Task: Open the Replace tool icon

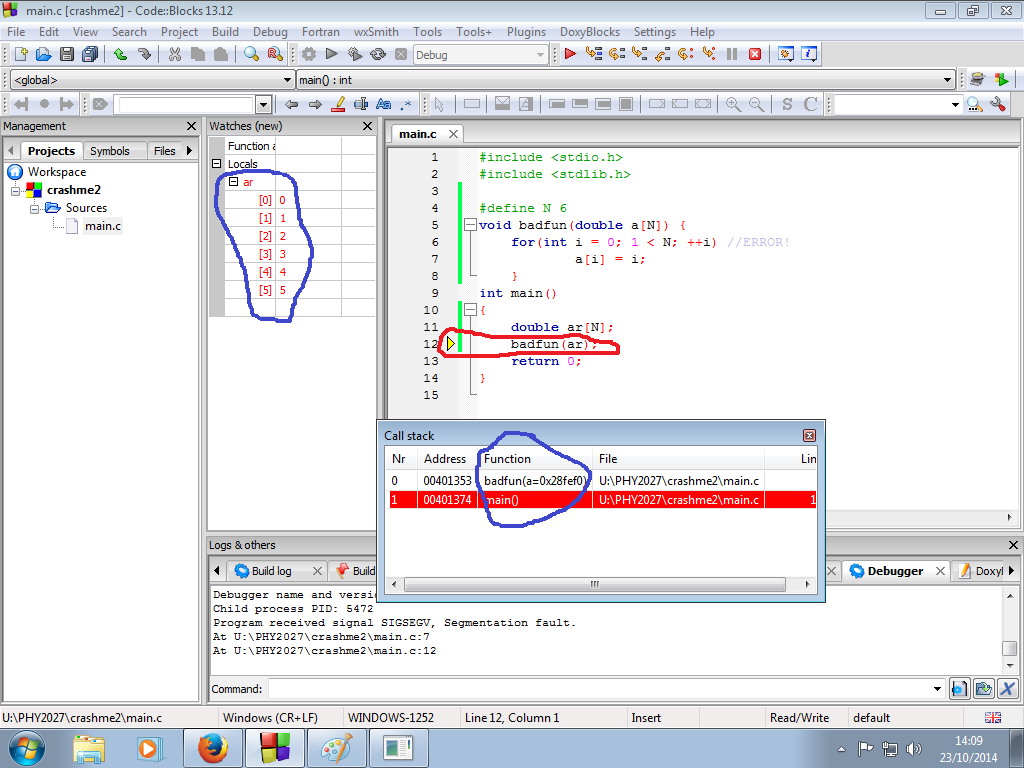Action: (x=275, y=54)
